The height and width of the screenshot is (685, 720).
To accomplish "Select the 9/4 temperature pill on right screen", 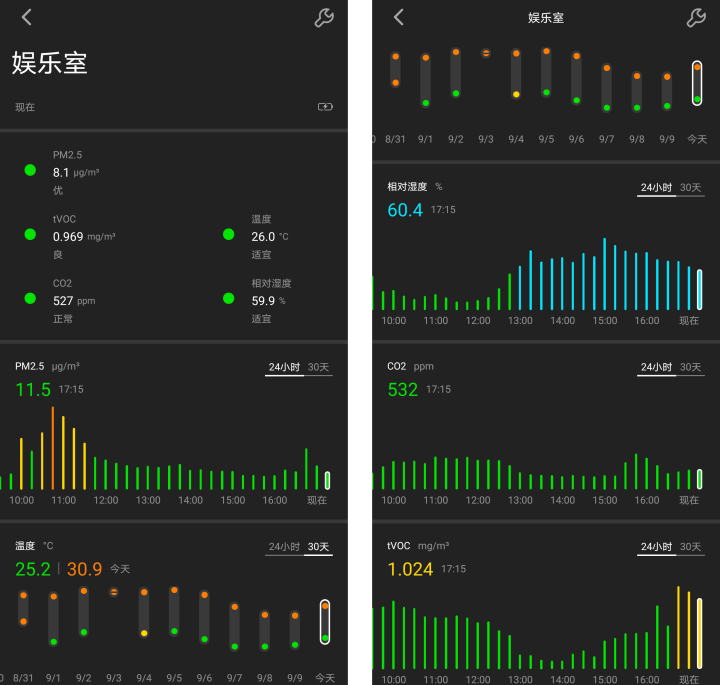I will pyautogui.click(x=516, y=74).
